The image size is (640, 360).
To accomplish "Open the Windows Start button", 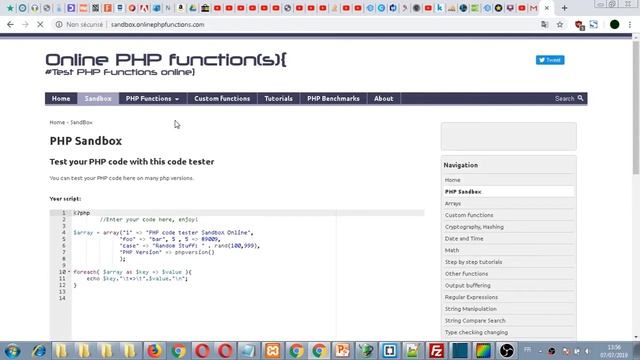I will (x=13, y=351).
